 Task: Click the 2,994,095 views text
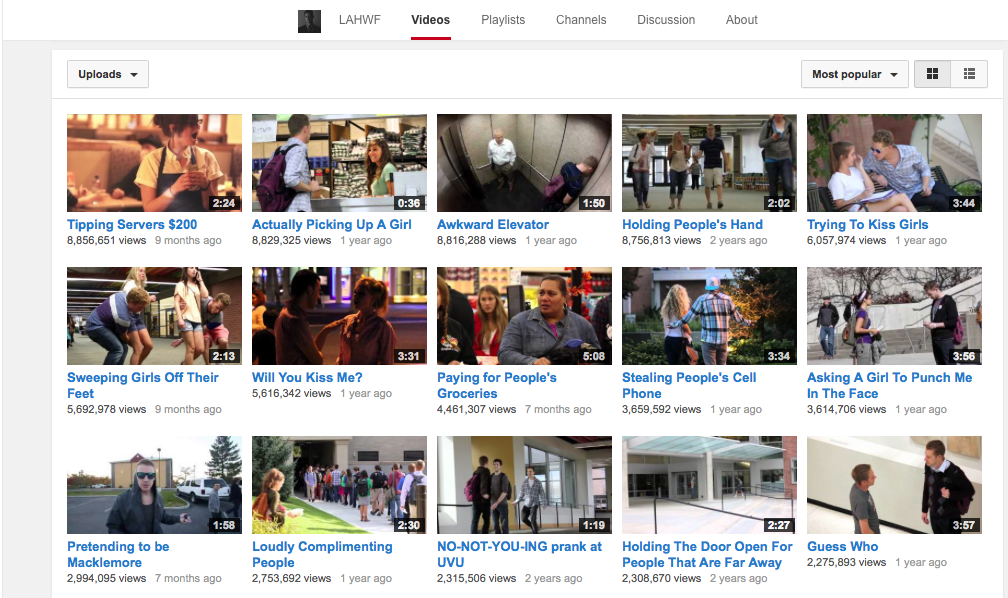[x=107, y=579]
